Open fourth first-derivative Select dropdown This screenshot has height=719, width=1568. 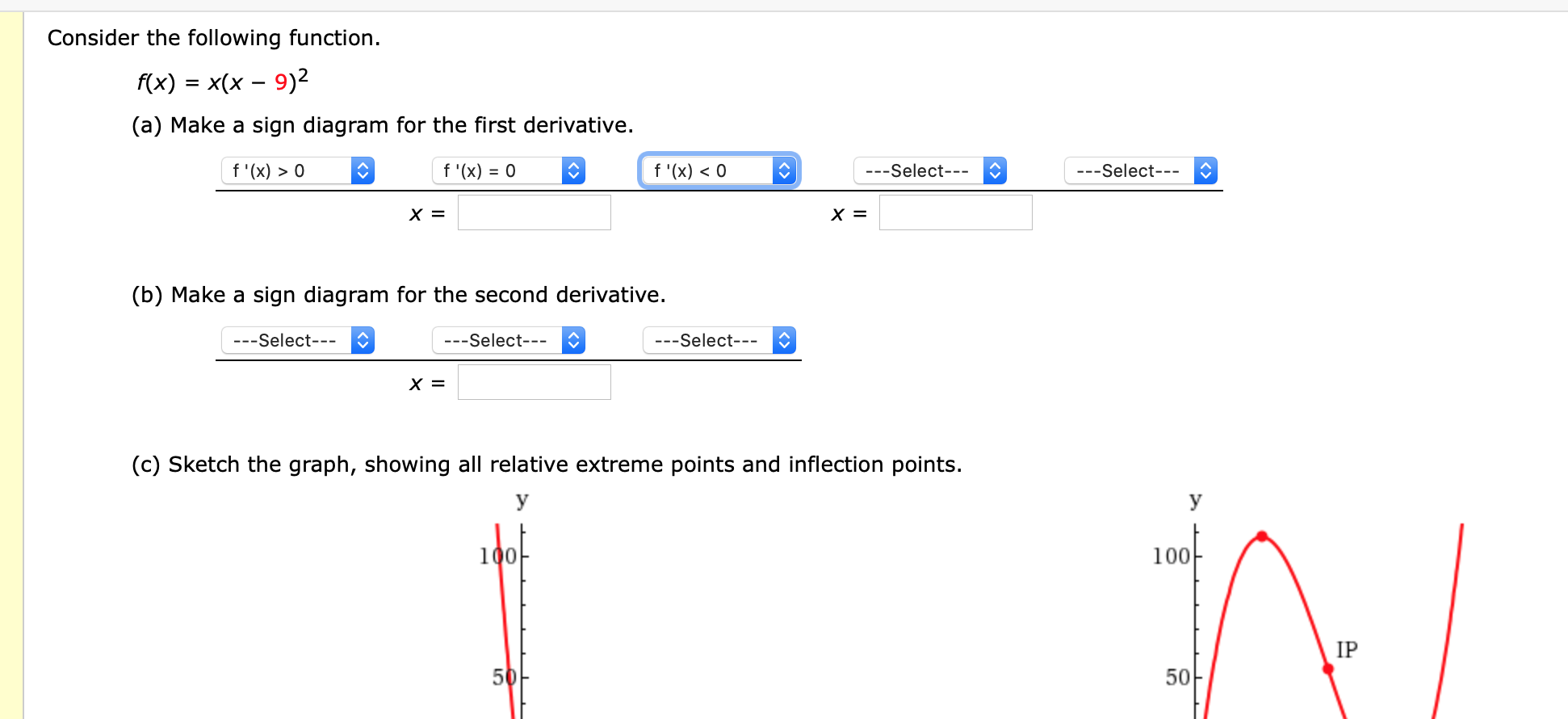[x=930, y=170]
